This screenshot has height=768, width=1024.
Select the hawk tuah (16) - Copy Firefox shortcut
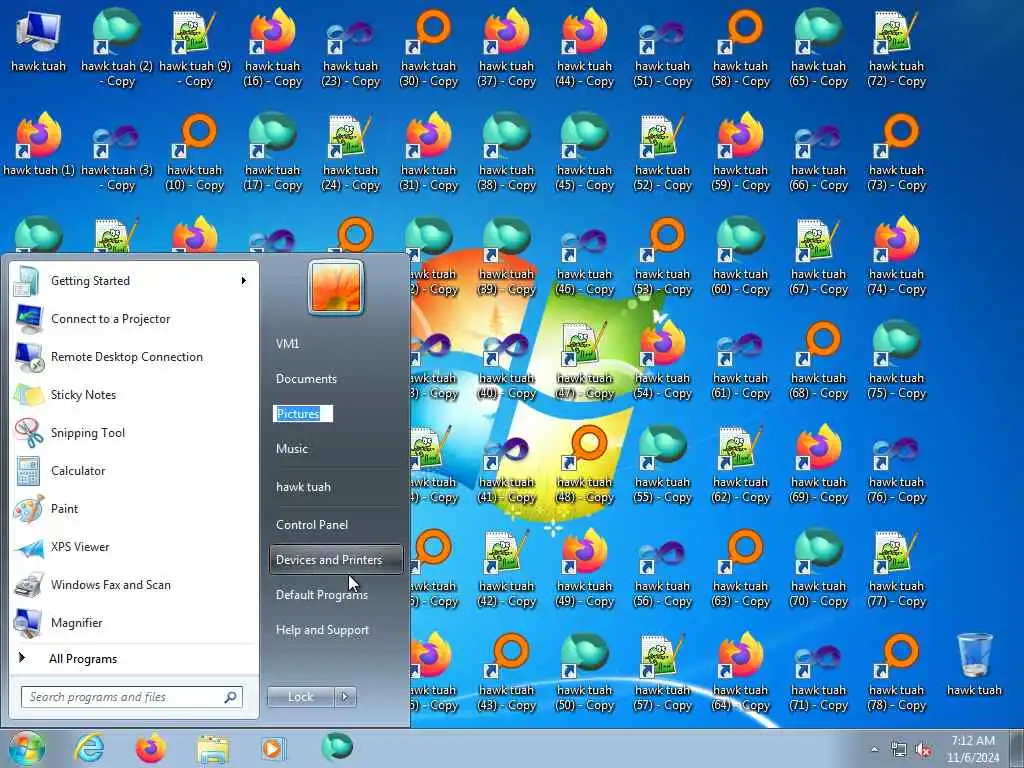272,47
